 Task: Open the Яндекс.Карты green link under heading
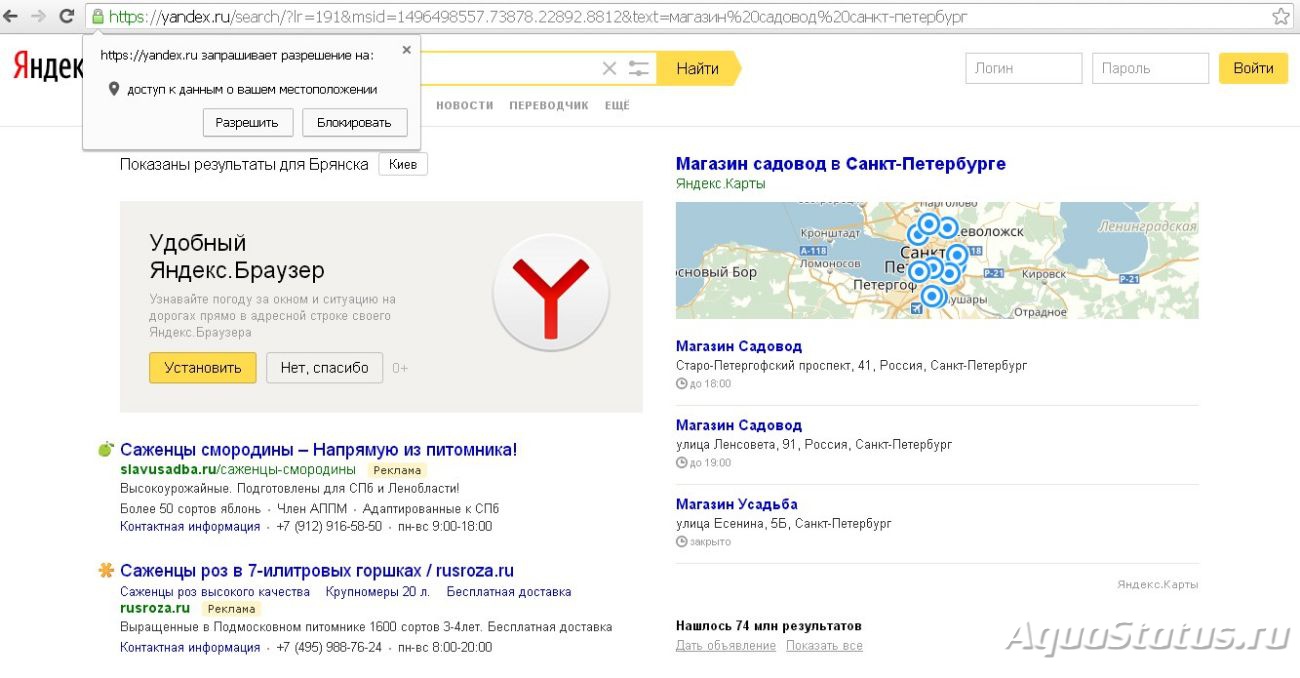[721, 183]
